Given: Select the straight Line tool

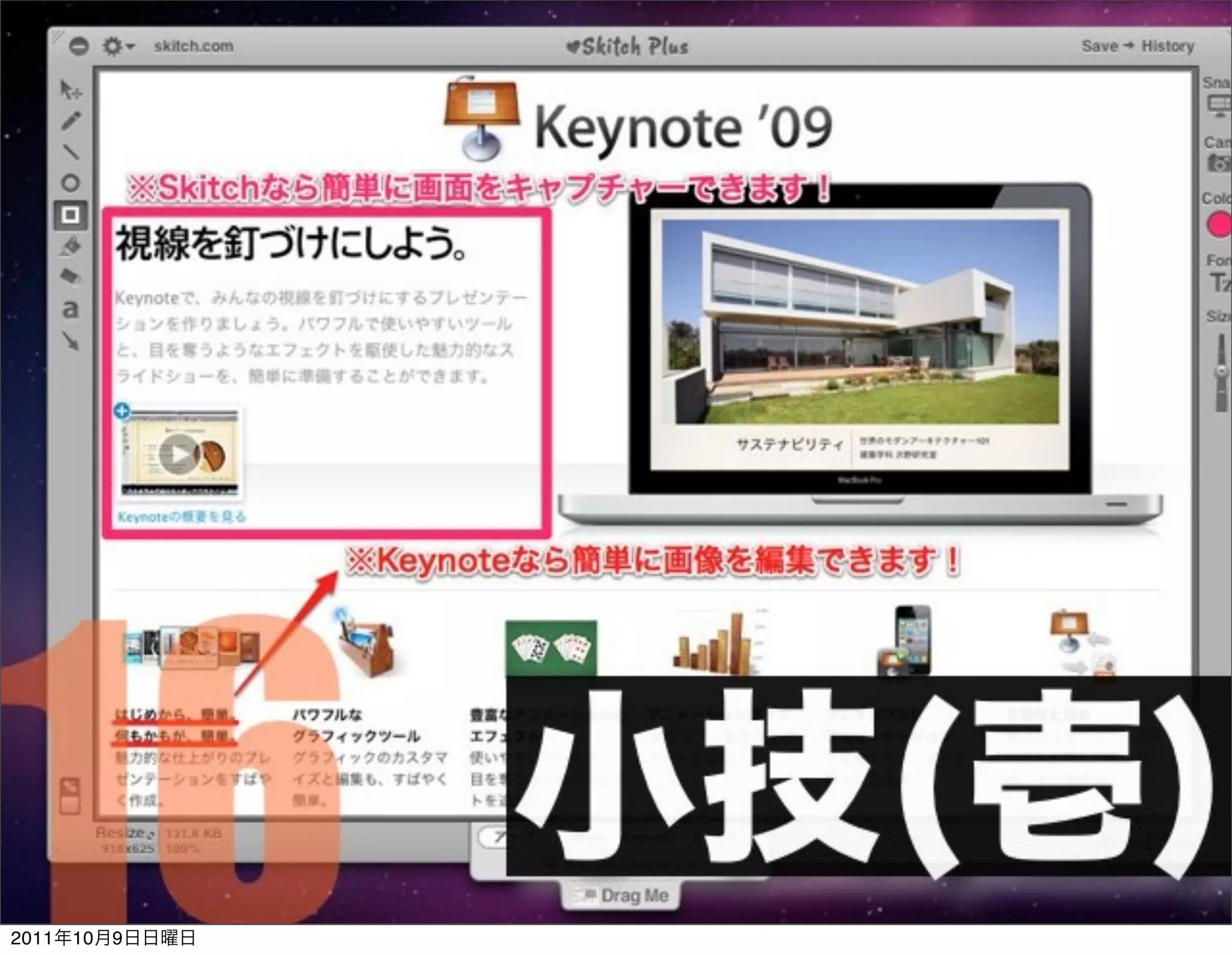Looking at the screenshot, I should point(71,152).
